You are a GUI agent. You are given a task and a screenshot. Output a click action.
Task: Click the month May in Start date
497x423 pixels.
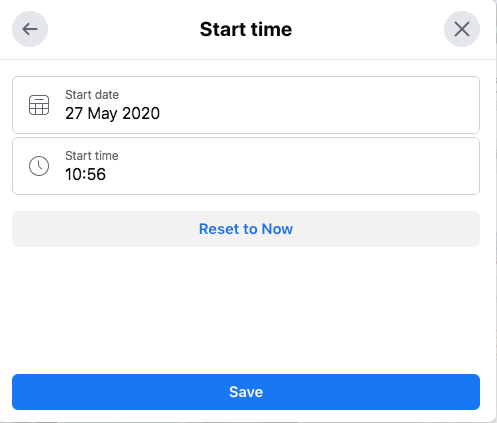pos(103,114)
